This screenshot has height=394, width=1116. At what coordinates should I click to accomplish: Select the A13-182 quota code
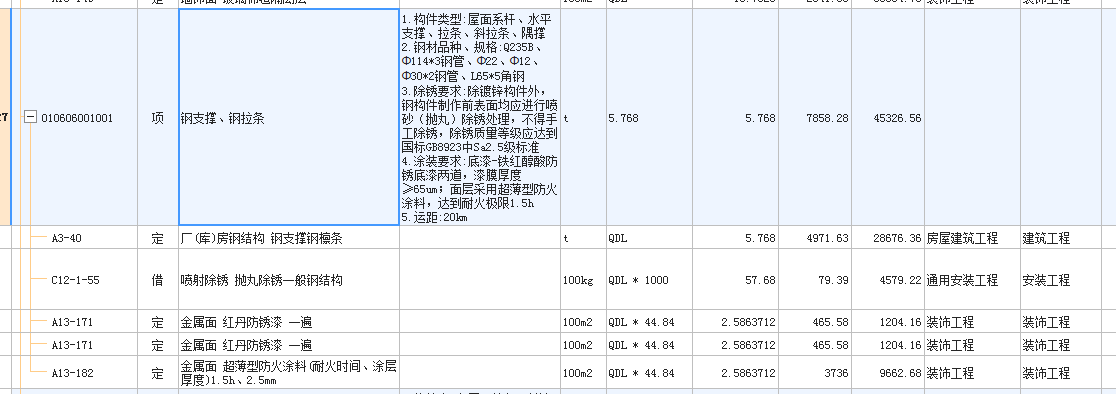coord(72,373)
